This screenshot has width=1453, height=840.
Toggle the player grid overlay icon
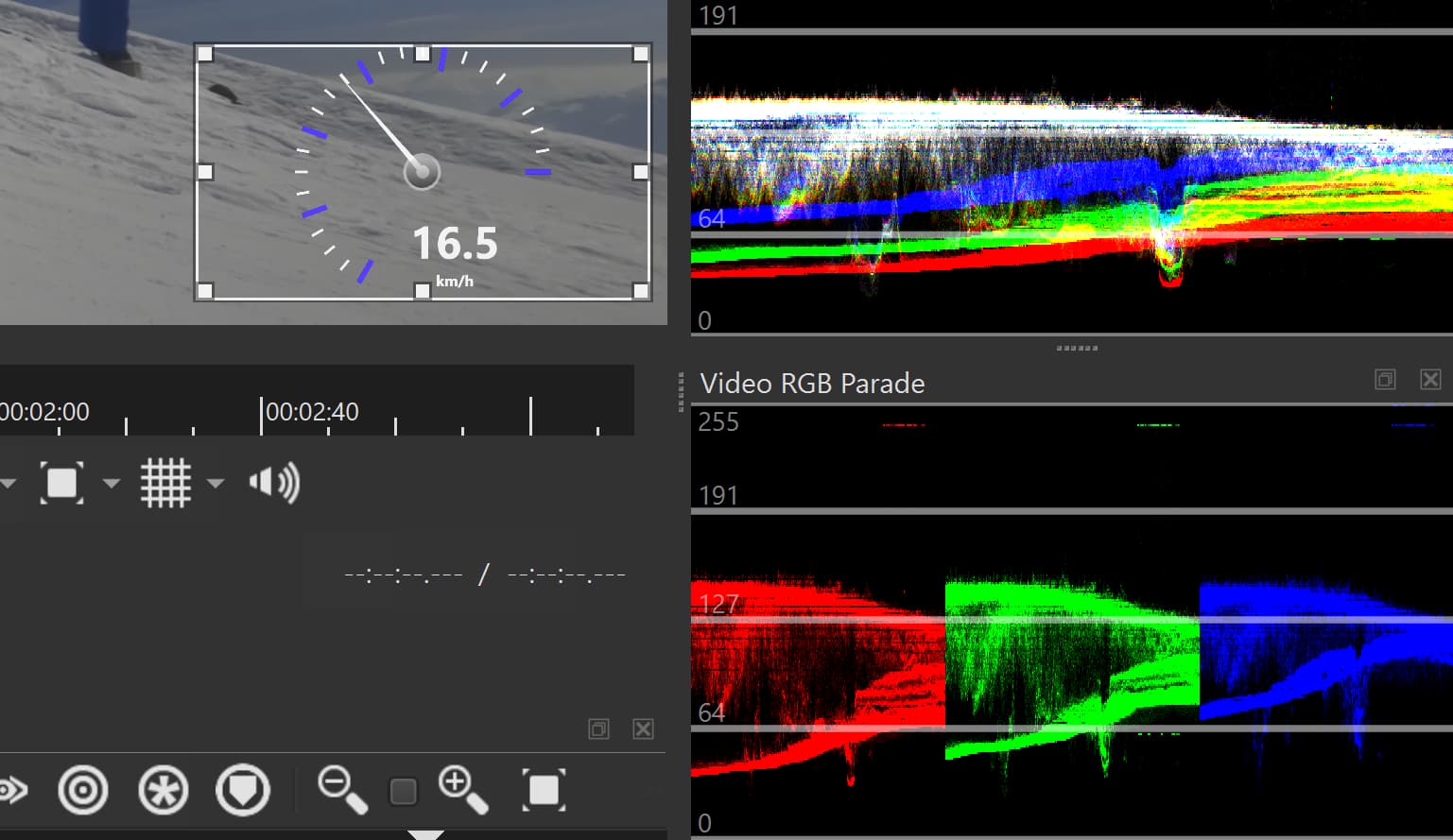(x=165, y=483)
